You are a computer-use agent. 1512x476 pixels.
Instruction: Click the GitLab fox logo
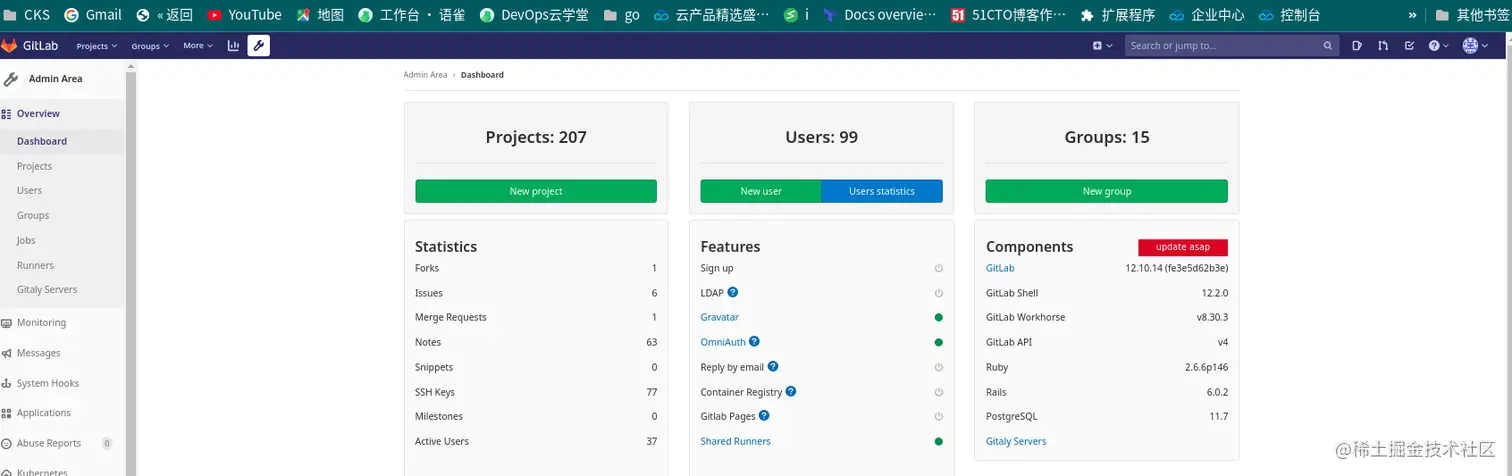[9, 45]
